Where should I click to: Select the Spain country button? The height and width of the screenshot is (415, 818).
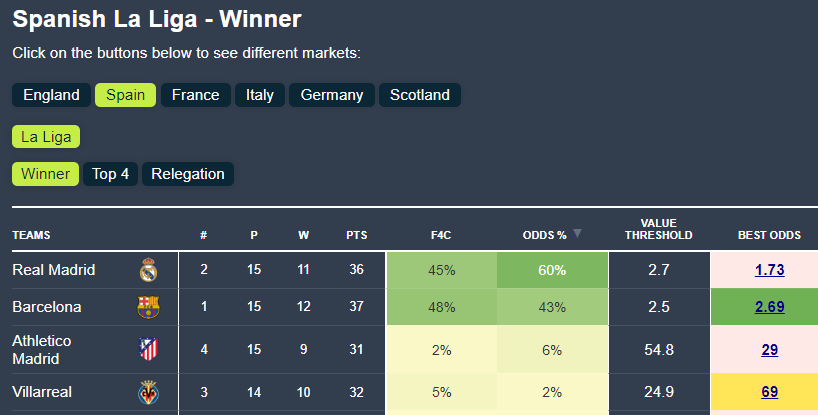coord(126,95)
